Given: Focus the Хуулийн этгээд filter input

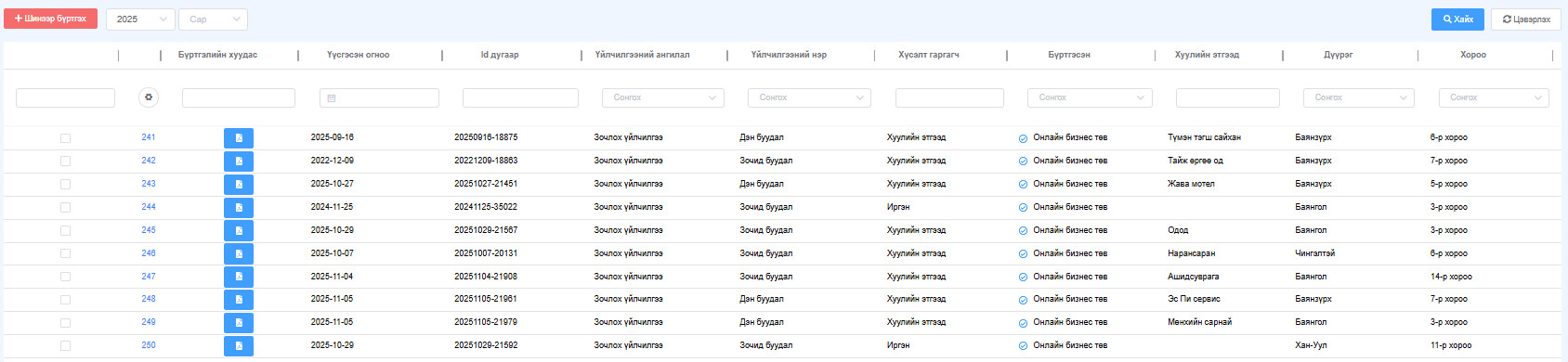Looking at the screenshot, I should tap(1227, 97).
